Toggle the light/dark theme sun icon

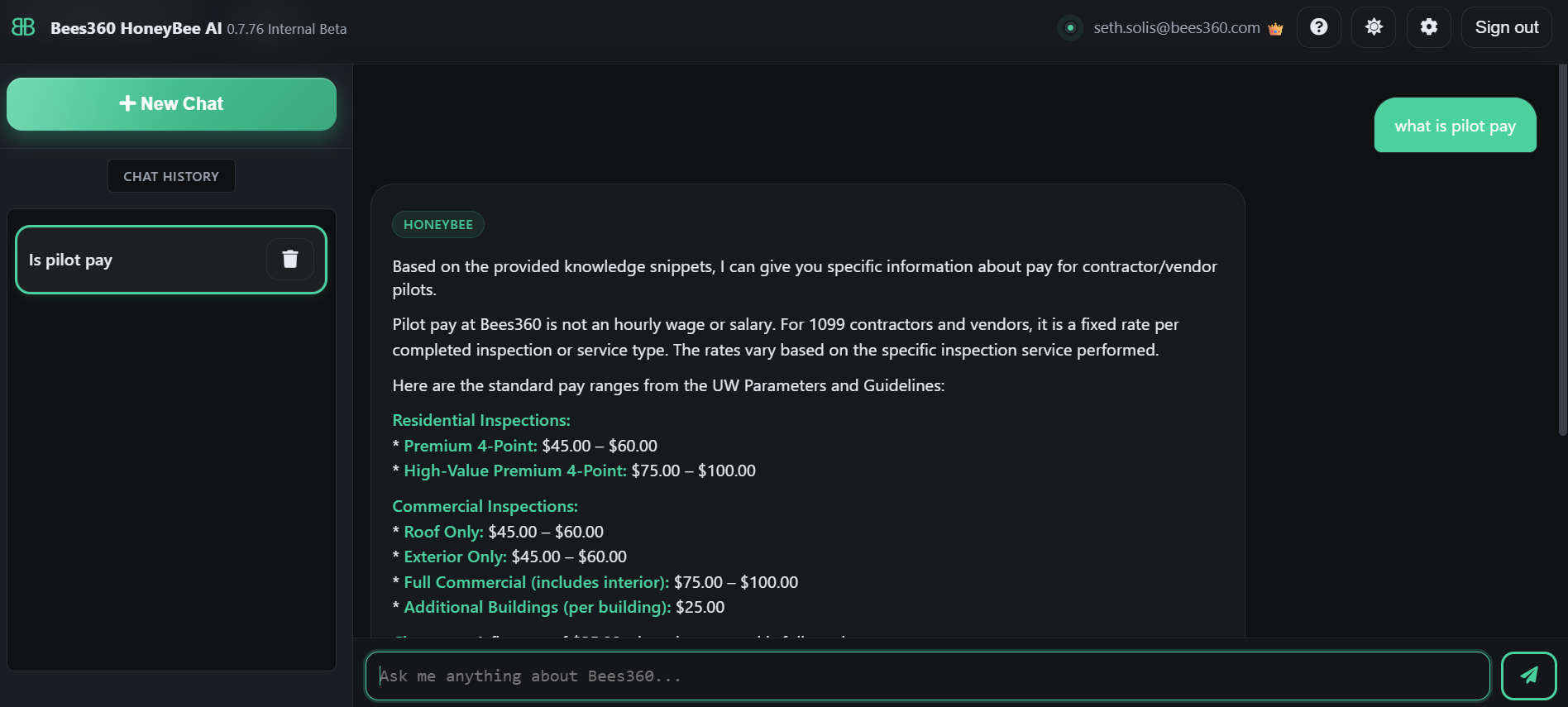1374,27
